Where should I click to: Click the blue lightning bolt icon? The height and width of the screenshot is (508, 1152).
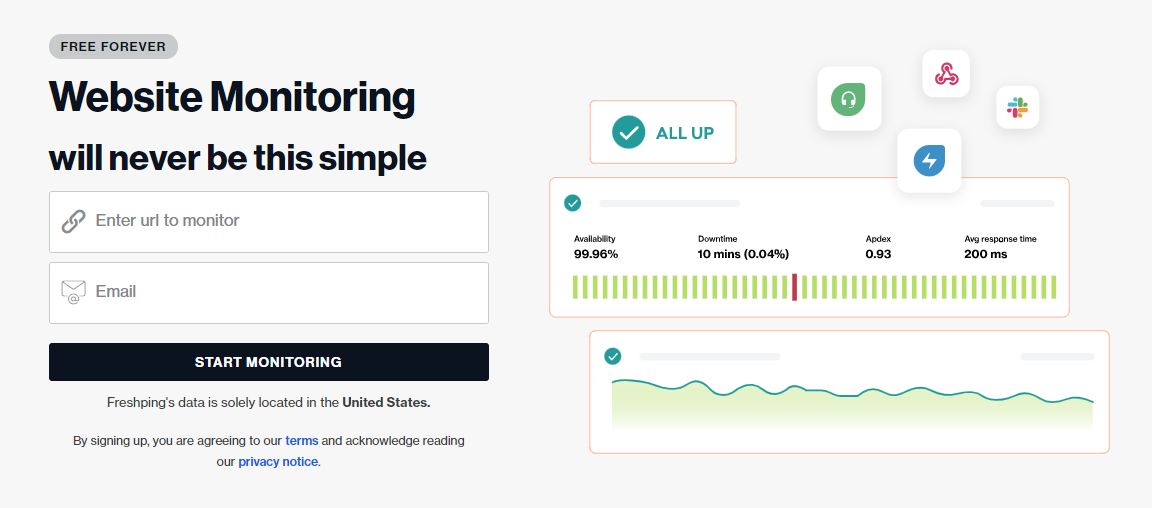[x=929, y=160]
